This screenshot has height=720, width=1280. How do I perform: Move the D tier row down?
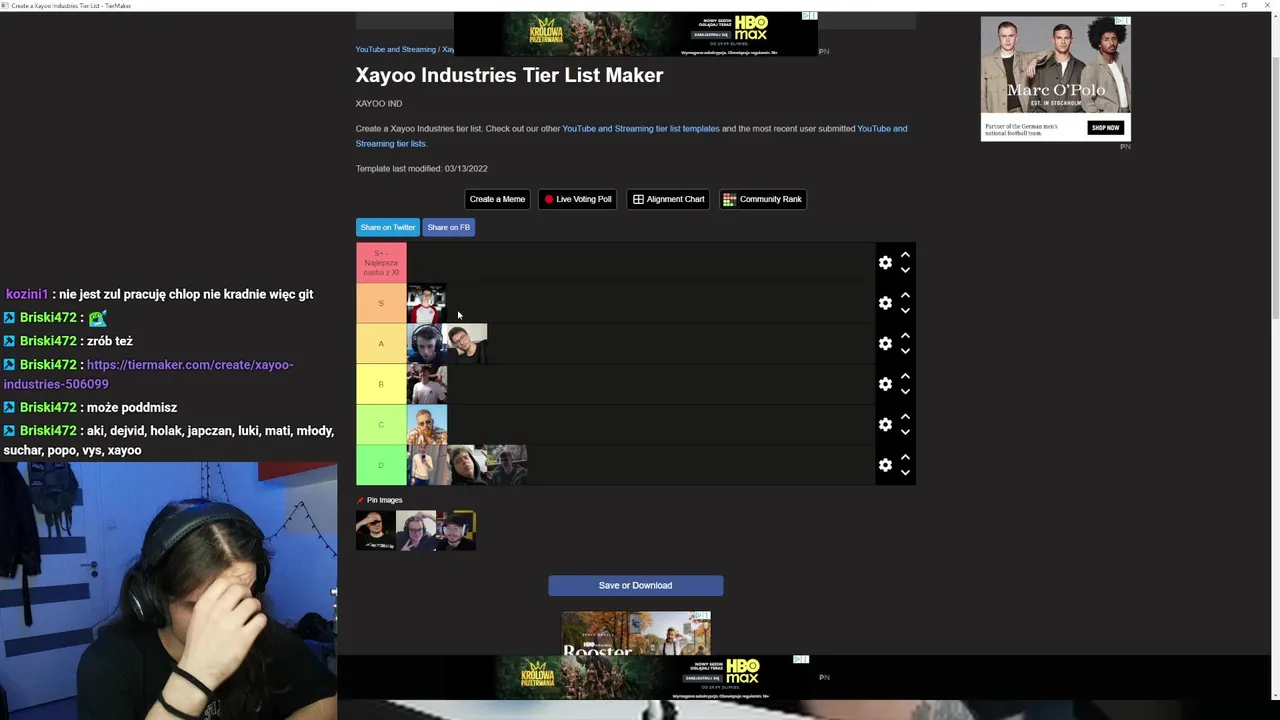905,473
